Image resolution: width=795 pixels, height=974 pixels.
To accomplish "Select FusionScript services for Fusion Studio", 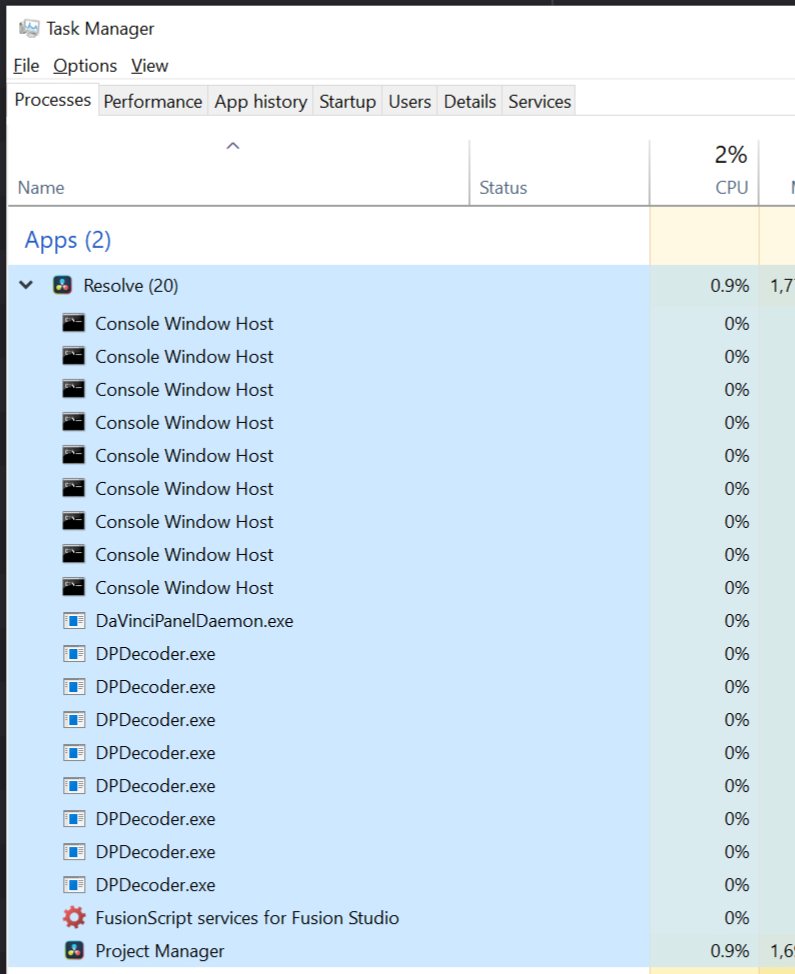I will [401, 917].
